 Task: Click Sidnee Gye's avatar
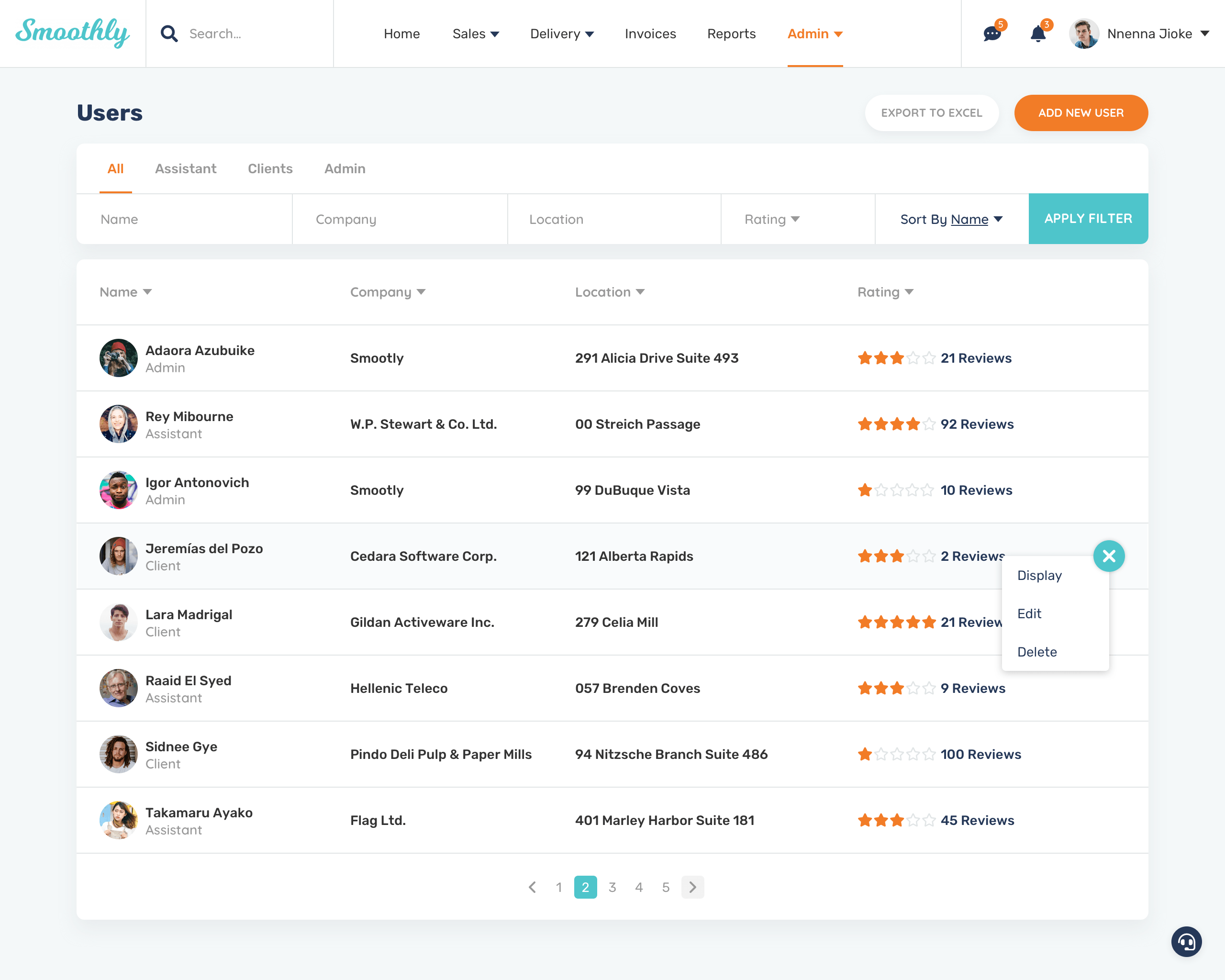(118, 754)
